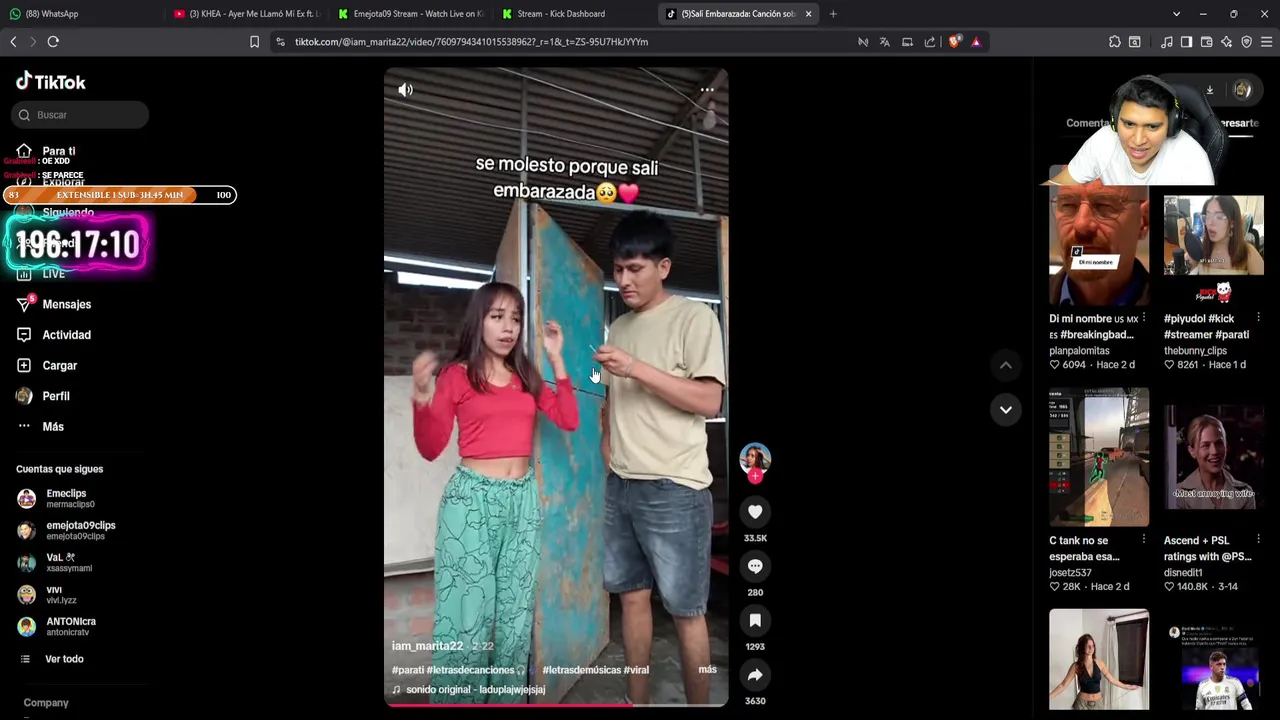Screen dimensions: 1280x720
Task: Open the video three-dots options menu
Action: 707,90
